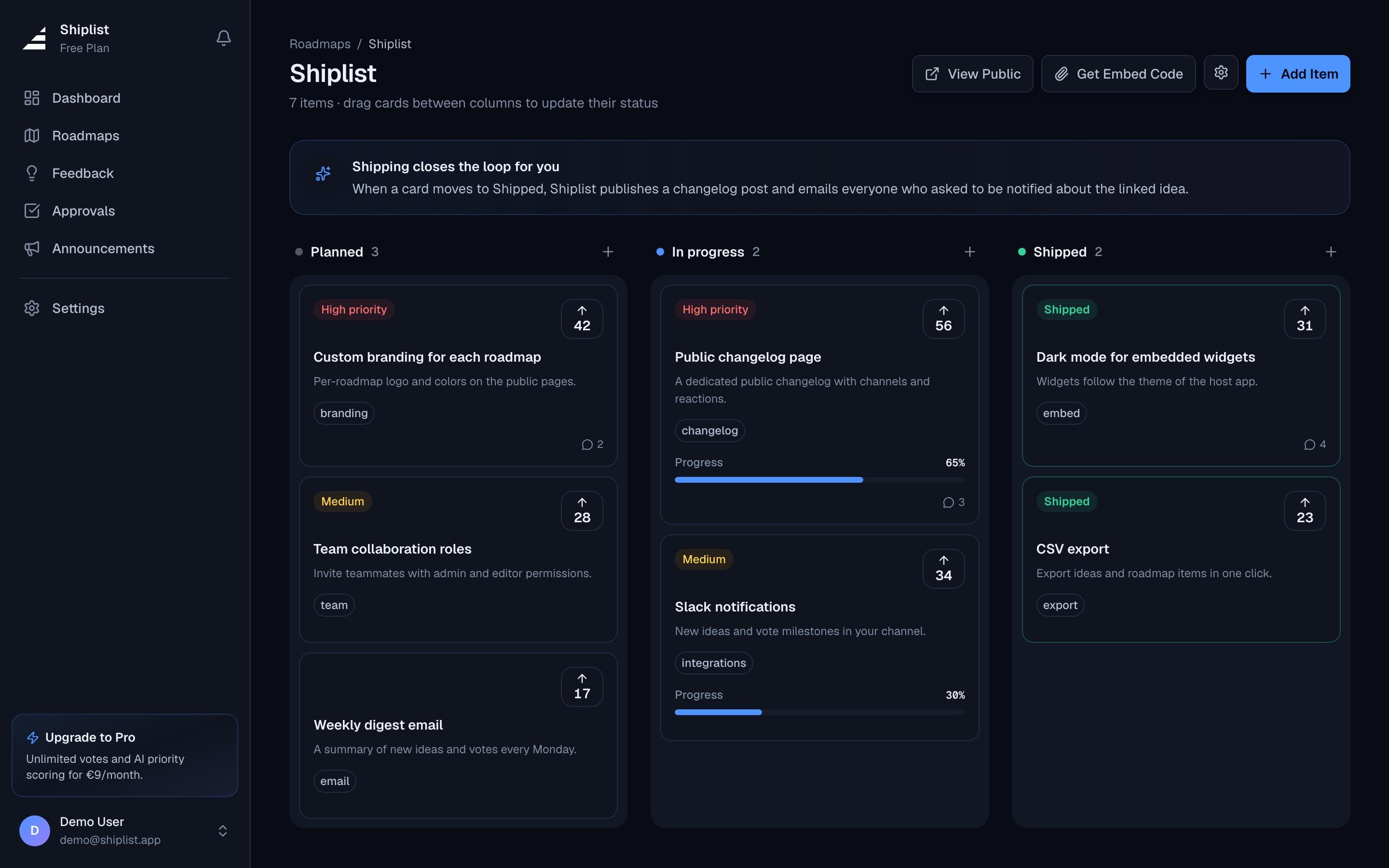Open Approvals in sidebar
The image size is (1389, 868).
[x=124, y=211]
